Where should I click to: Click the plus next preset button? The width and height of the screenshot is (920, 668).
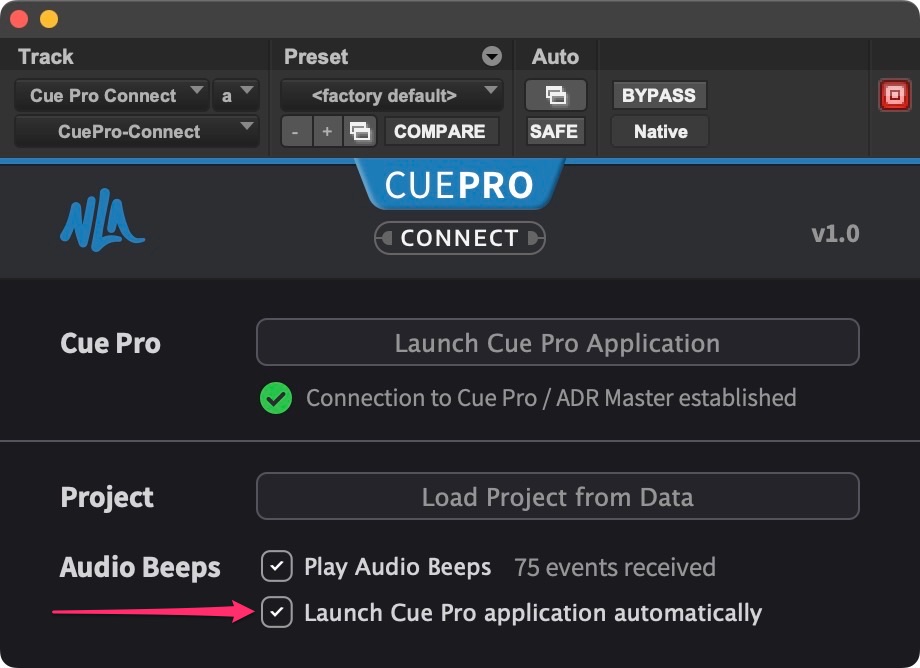[x=327, y=131]
